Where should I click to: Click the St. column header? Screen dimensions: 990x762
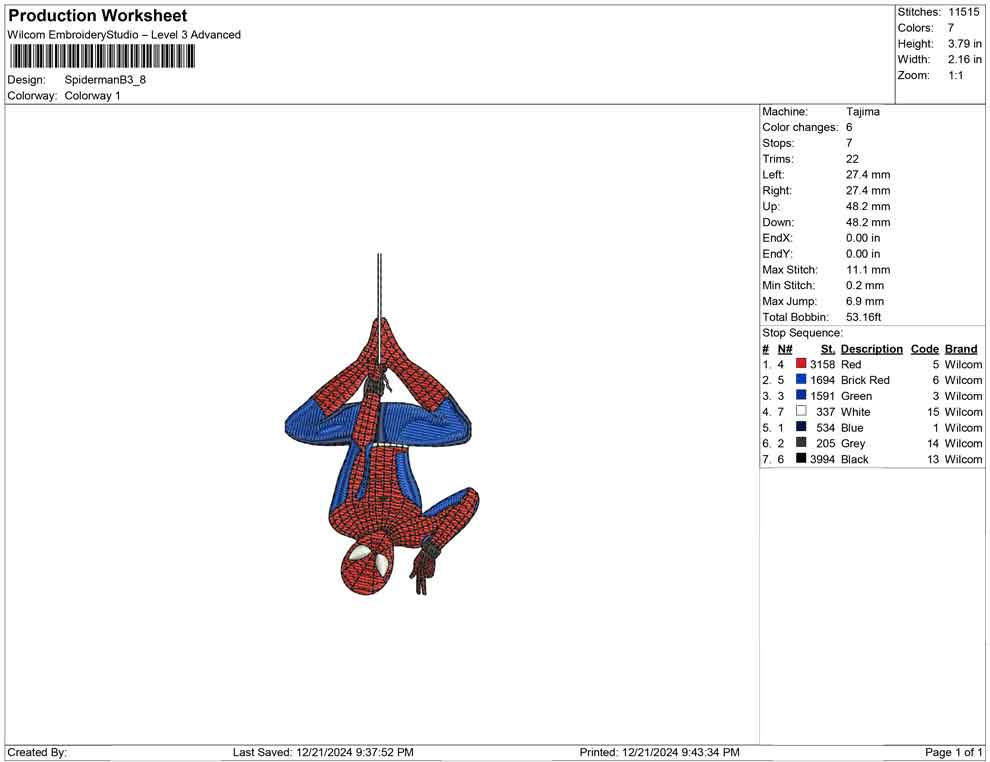[827, 349]
